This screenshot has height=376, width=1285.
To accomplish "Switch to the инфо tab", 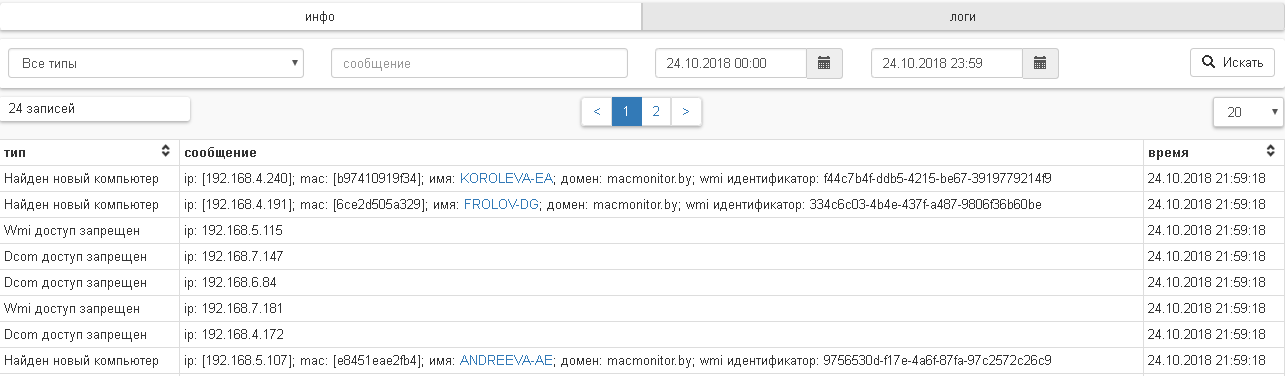I will pyautogui.click(x=320, y=17).
